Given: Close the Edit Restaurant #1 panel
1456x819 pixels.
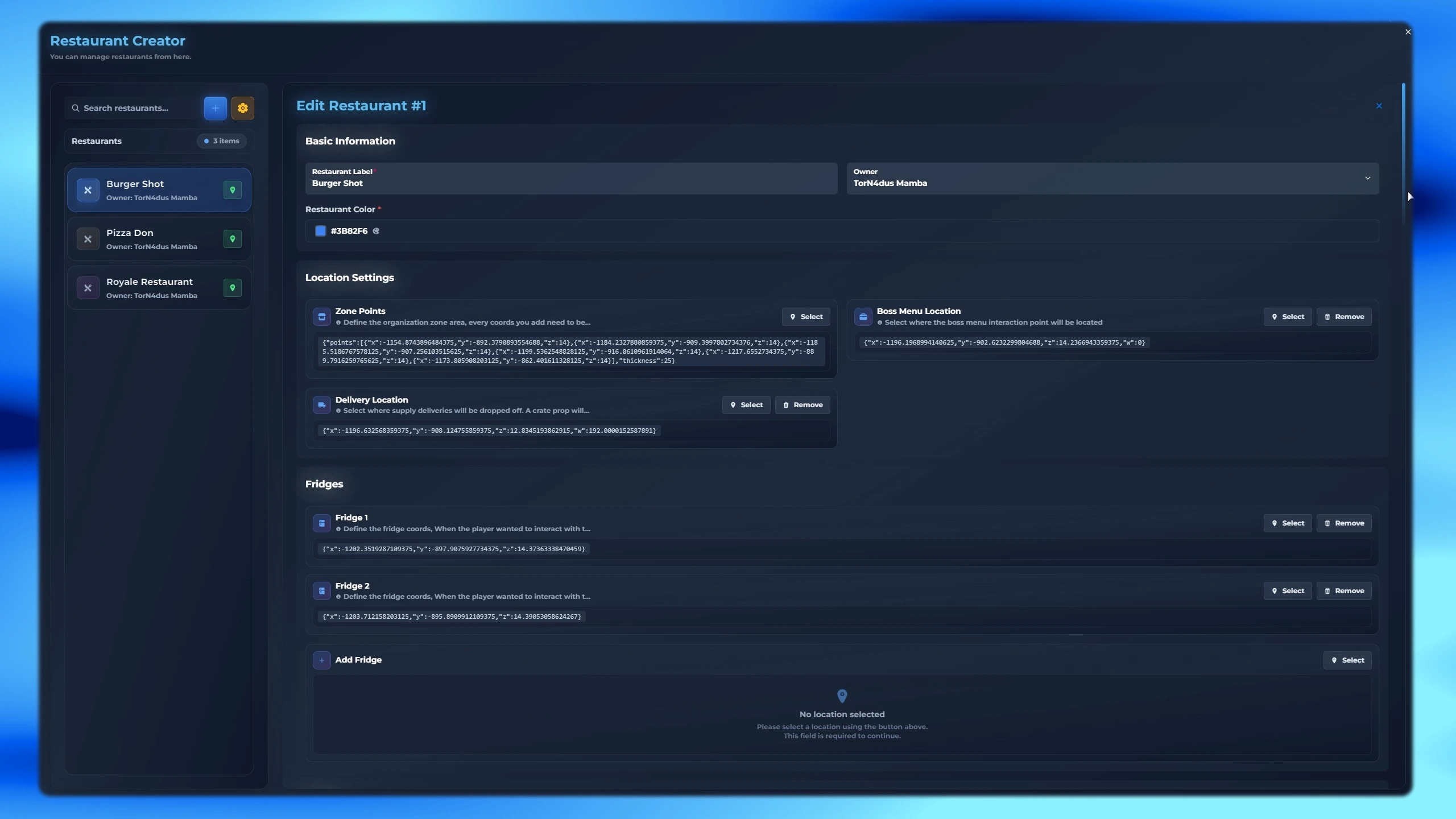Looking at the screenshot, I should 1379,106.
